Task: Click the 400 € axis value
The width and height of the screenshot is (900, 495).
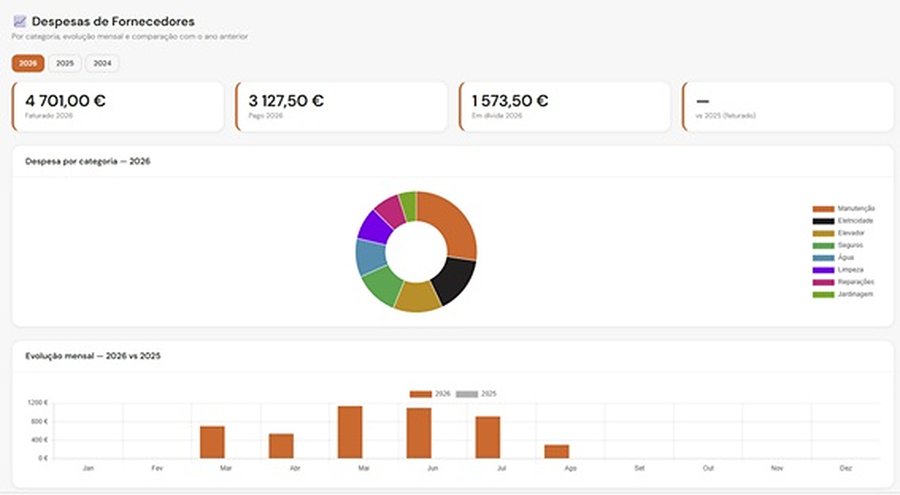Action: (39, 440)
